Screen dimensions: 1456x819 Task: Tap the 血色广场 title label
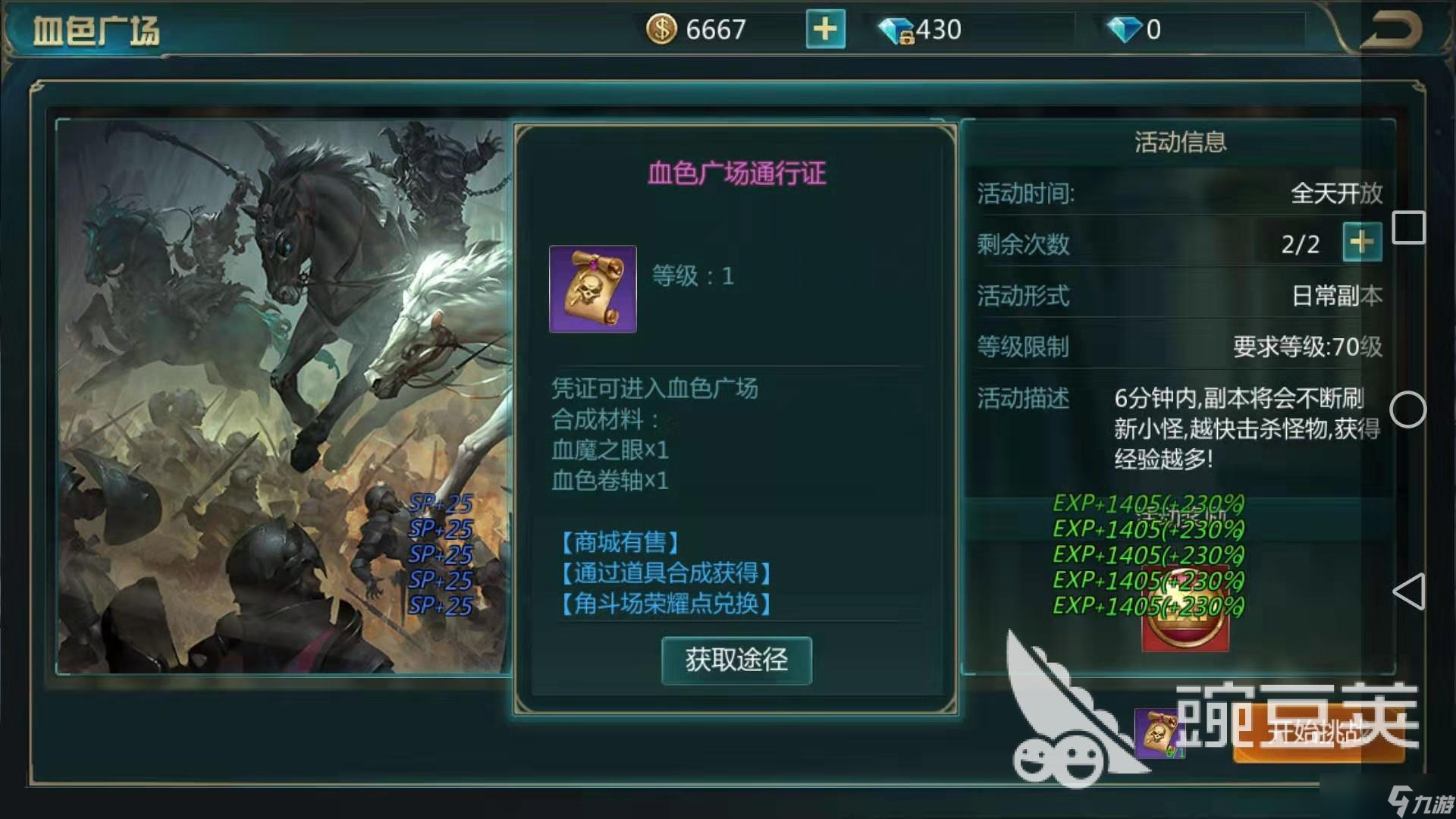(96, 31)
